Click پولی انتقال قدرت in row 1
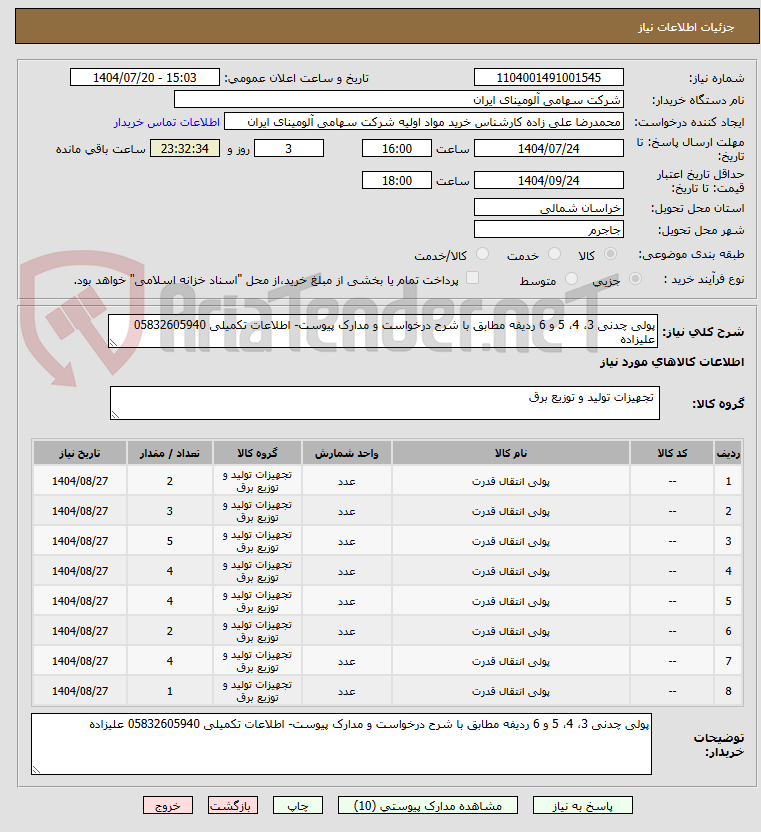761x832 pixels. point(511,481)
